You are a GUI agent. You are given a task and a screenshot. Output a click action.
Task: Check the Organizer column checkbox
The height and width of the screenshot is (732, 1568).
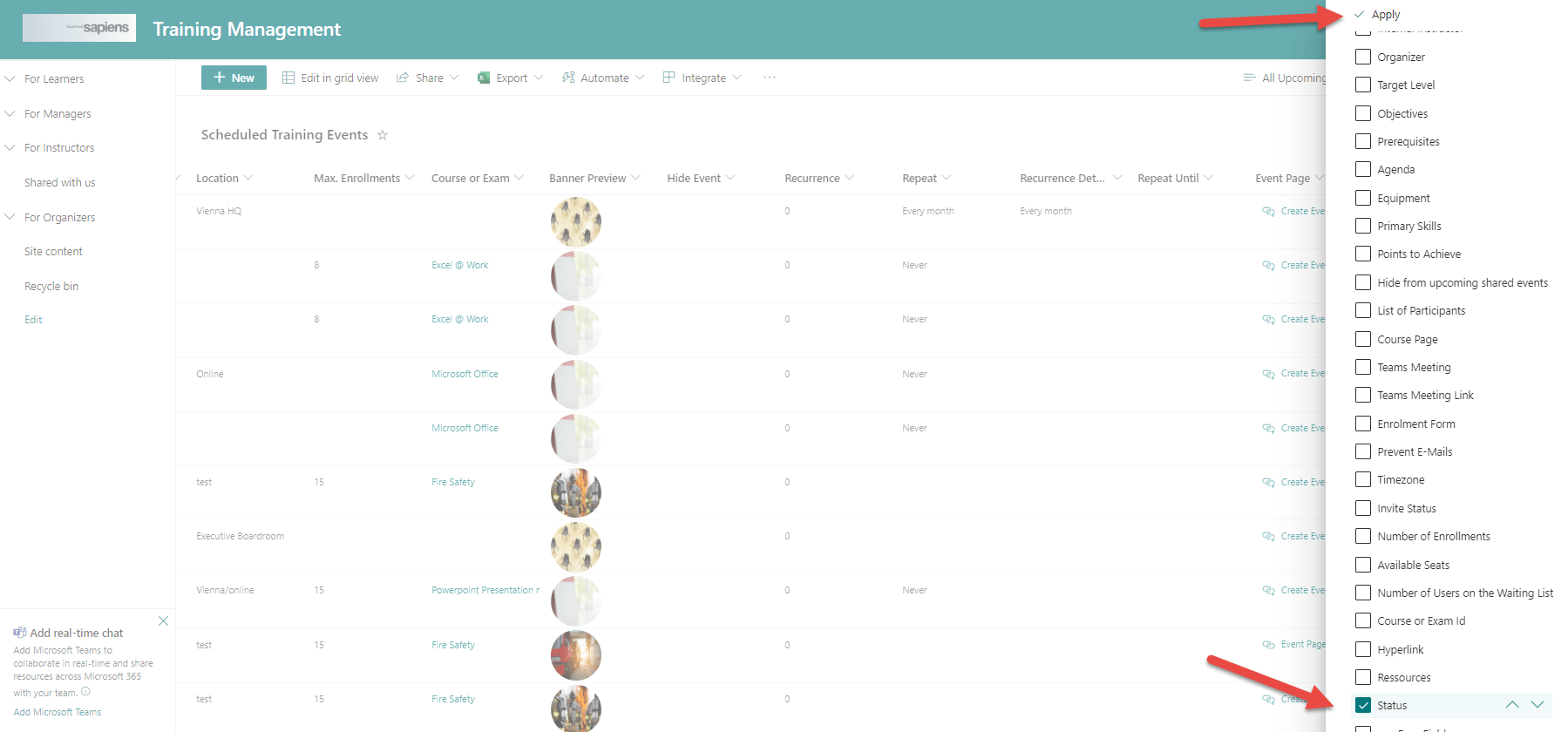click(1363, 57)
